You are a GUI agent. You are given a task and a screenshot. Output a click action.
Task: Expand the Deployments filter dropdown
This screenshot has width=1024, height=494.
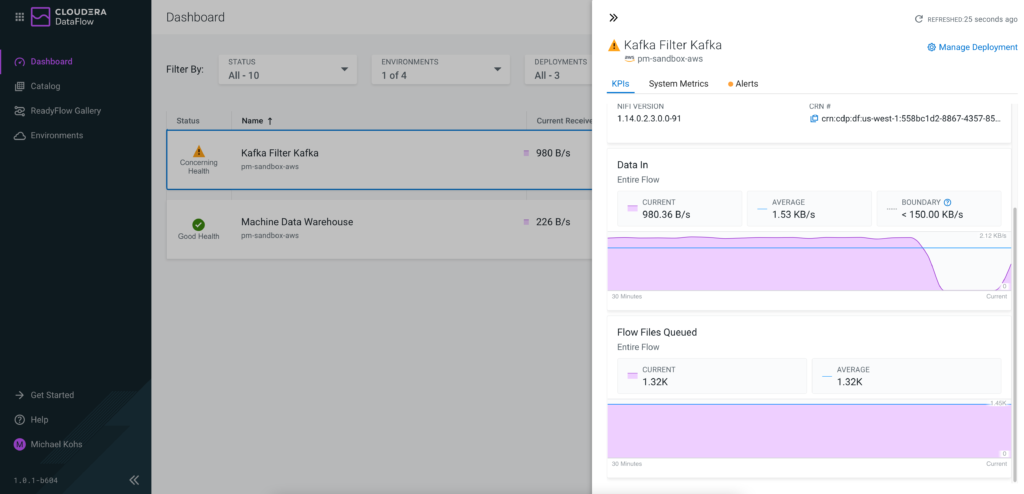point(560,69)
